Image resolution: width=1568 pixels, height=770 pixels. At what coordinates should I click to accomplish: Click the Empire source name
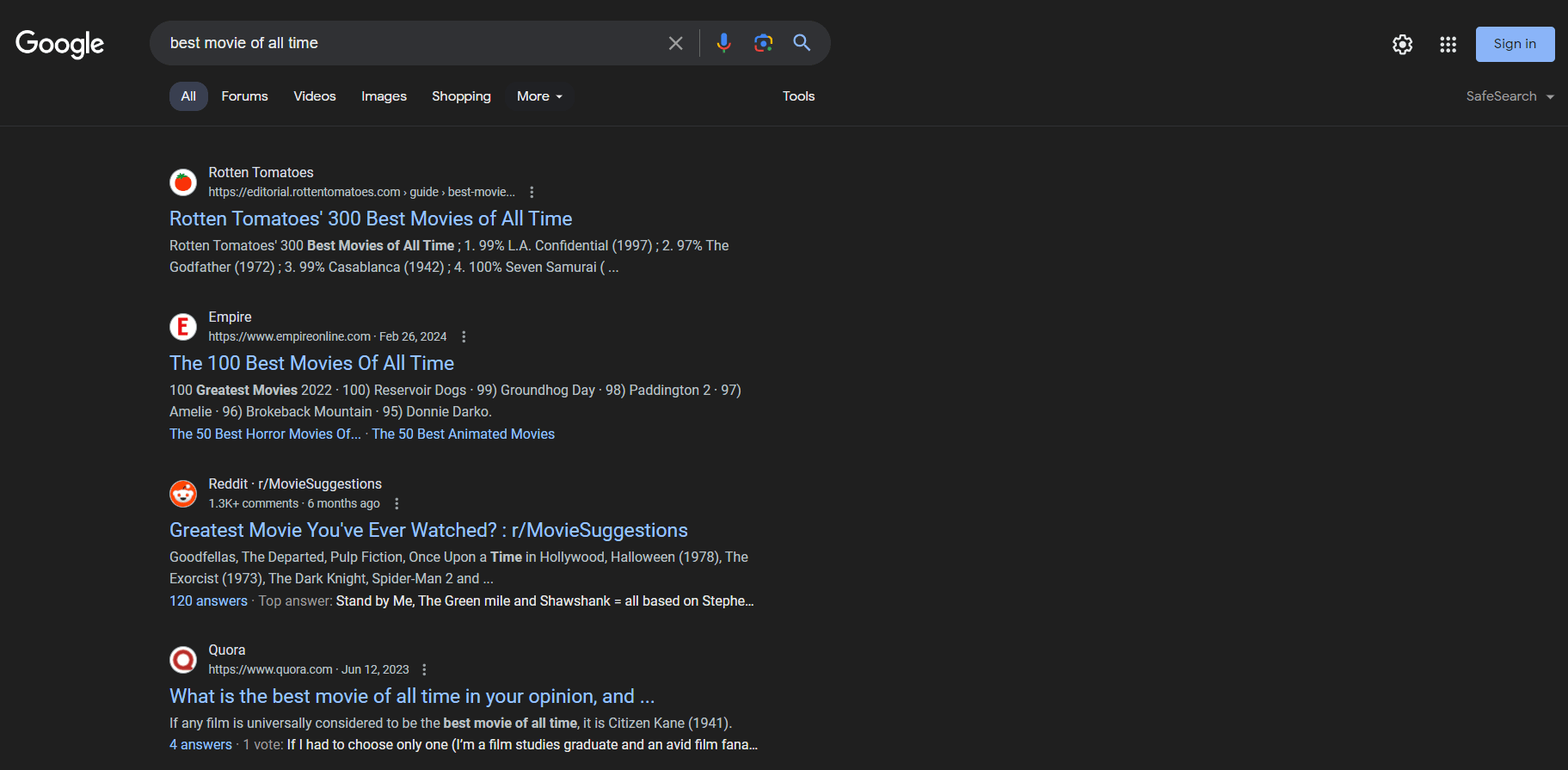tap(230, 317)
